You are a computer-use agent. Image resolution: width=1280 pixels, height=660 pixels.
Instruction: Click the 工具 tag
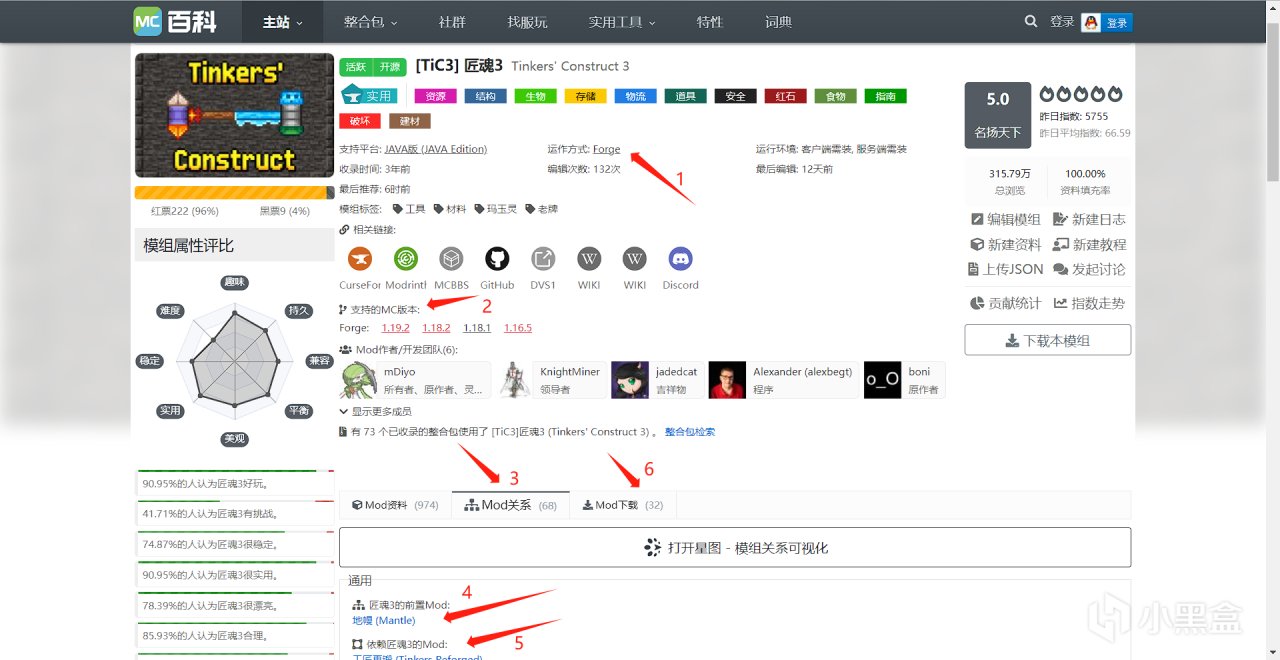click(409, 209)
